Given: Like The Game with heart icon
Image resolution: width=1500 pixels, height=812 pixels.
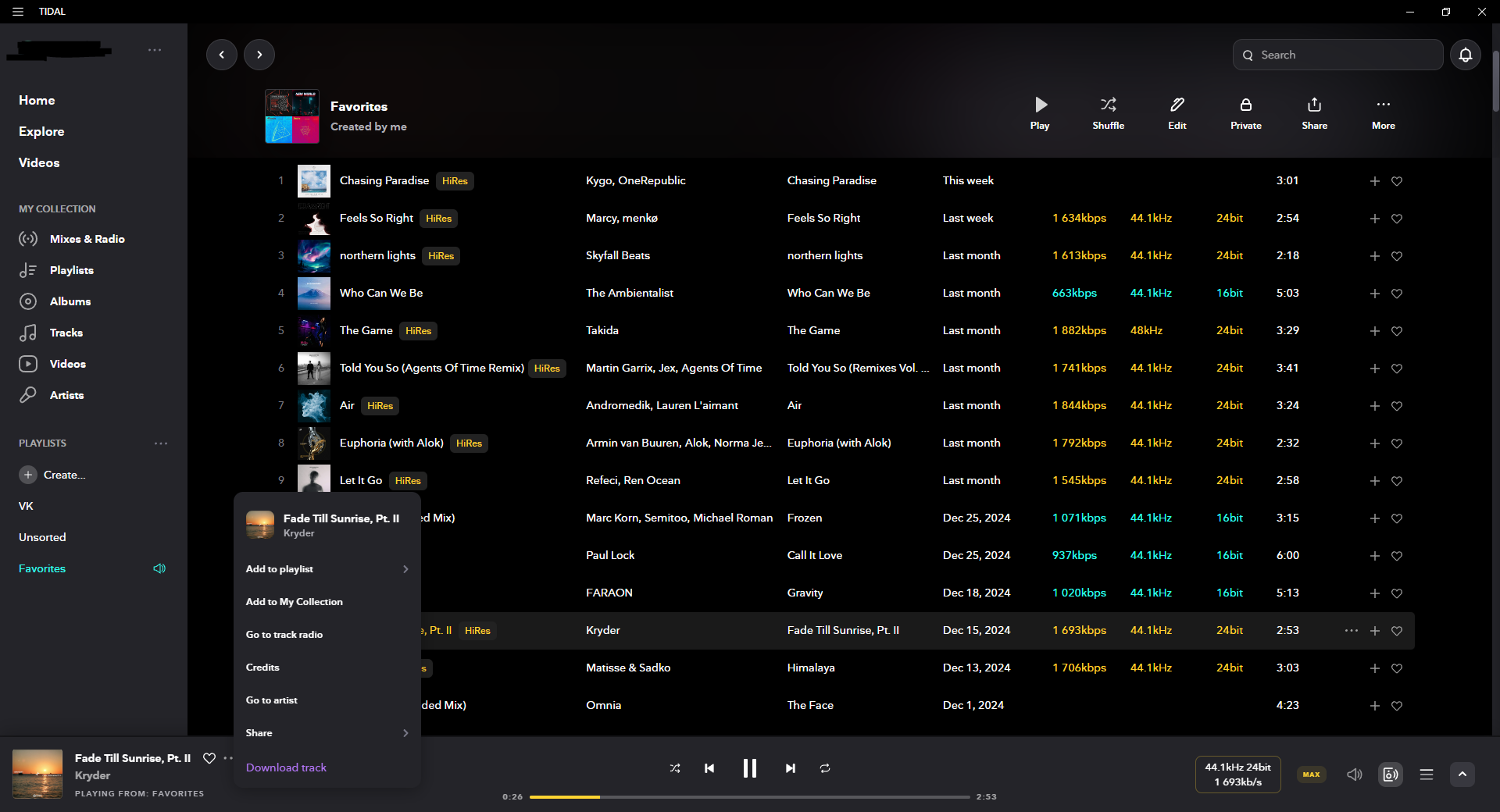Looking at the screenshot, I should point(1397,331).
